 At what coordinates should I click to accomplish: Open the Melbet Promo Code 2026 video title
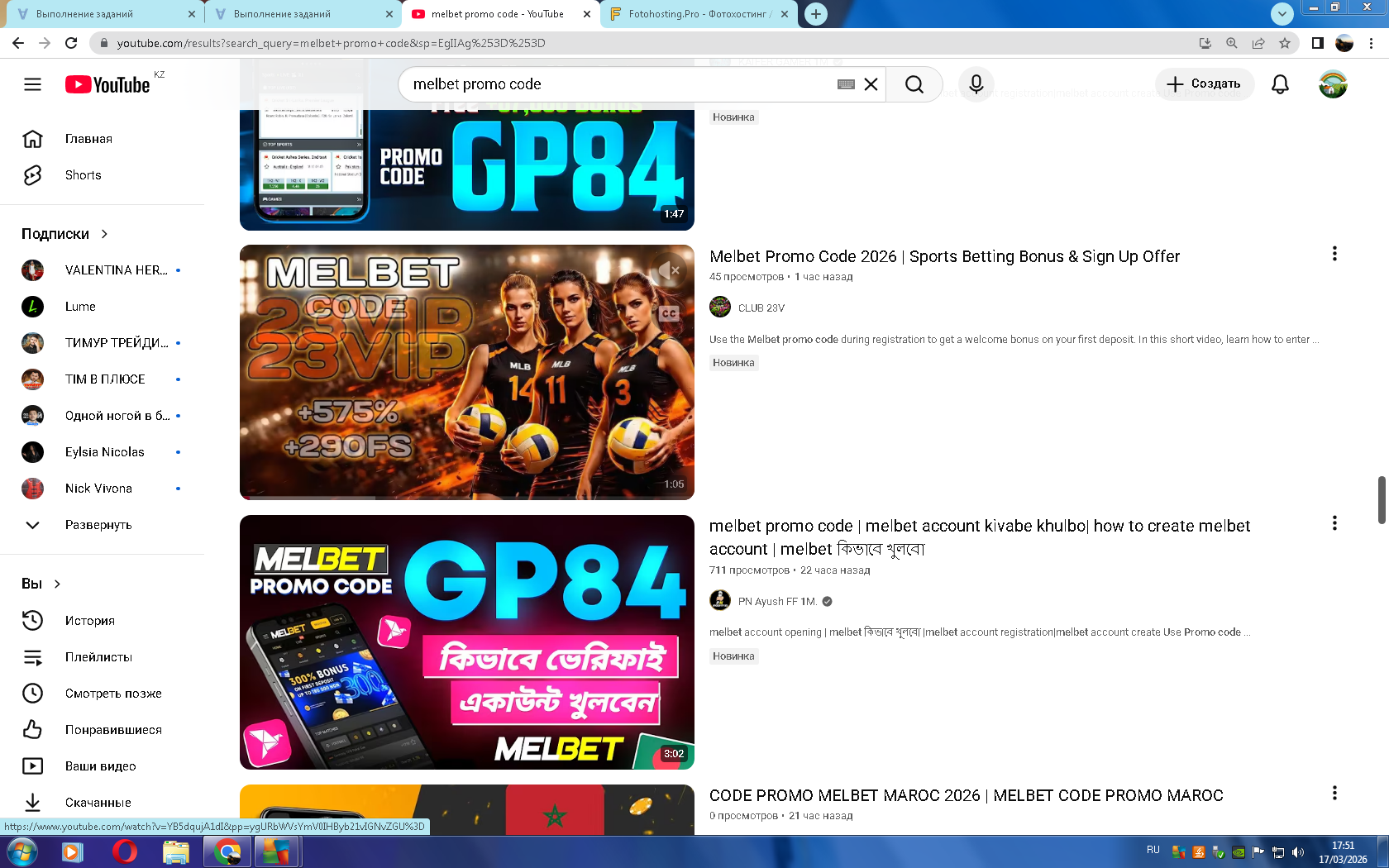click(x=944, y=257)
